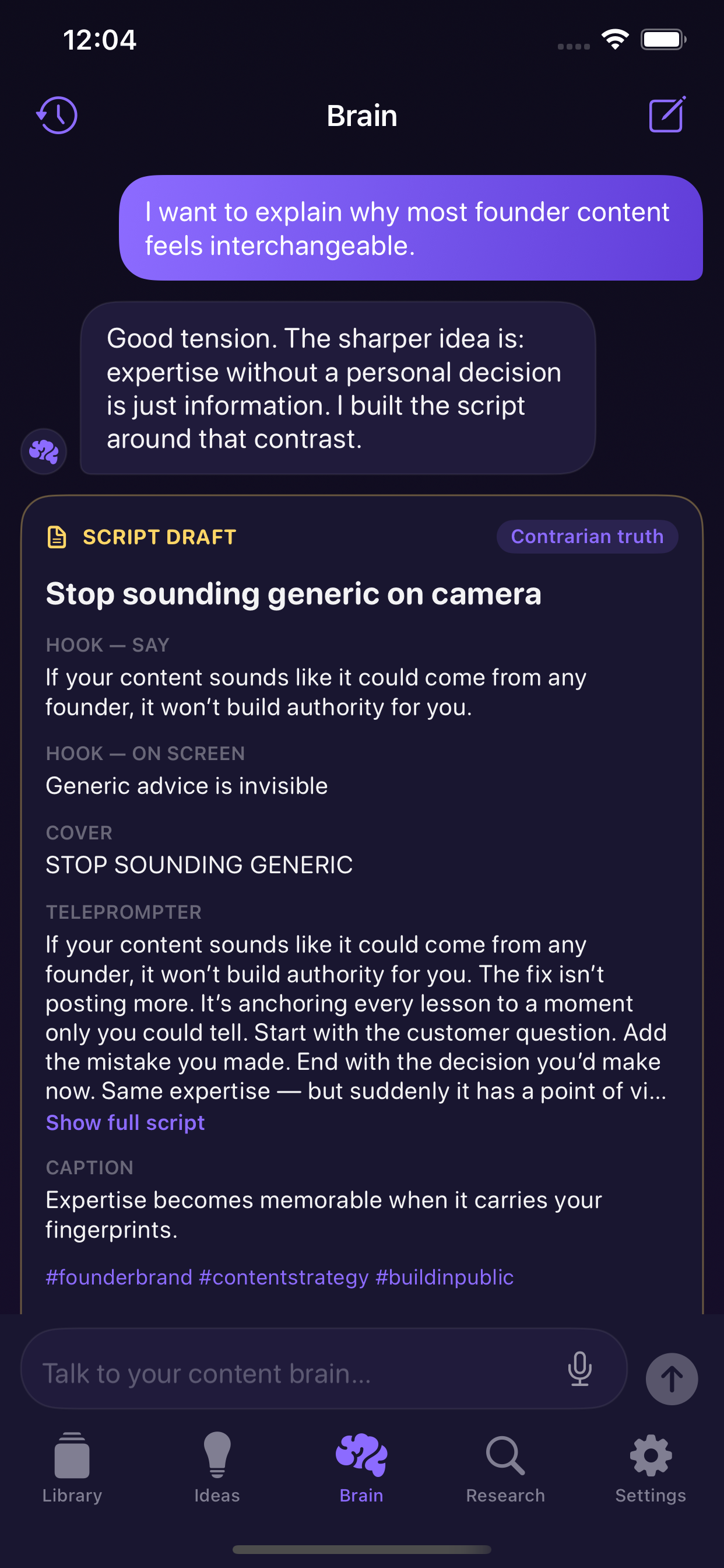Expand with Show full script
724x1568 pixels.
(x=125, y=1122)
